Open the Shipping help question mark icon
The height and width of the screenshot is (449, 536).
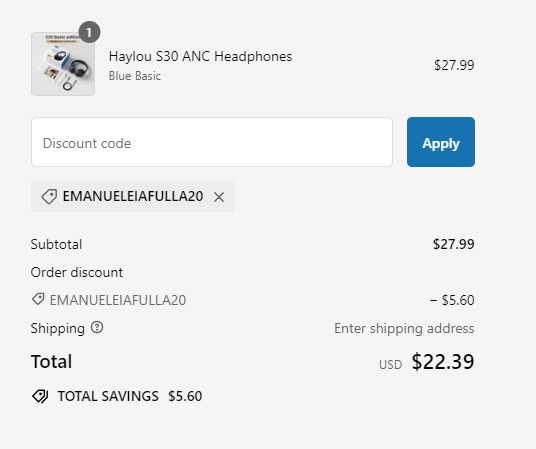click(x=97, y=328)
